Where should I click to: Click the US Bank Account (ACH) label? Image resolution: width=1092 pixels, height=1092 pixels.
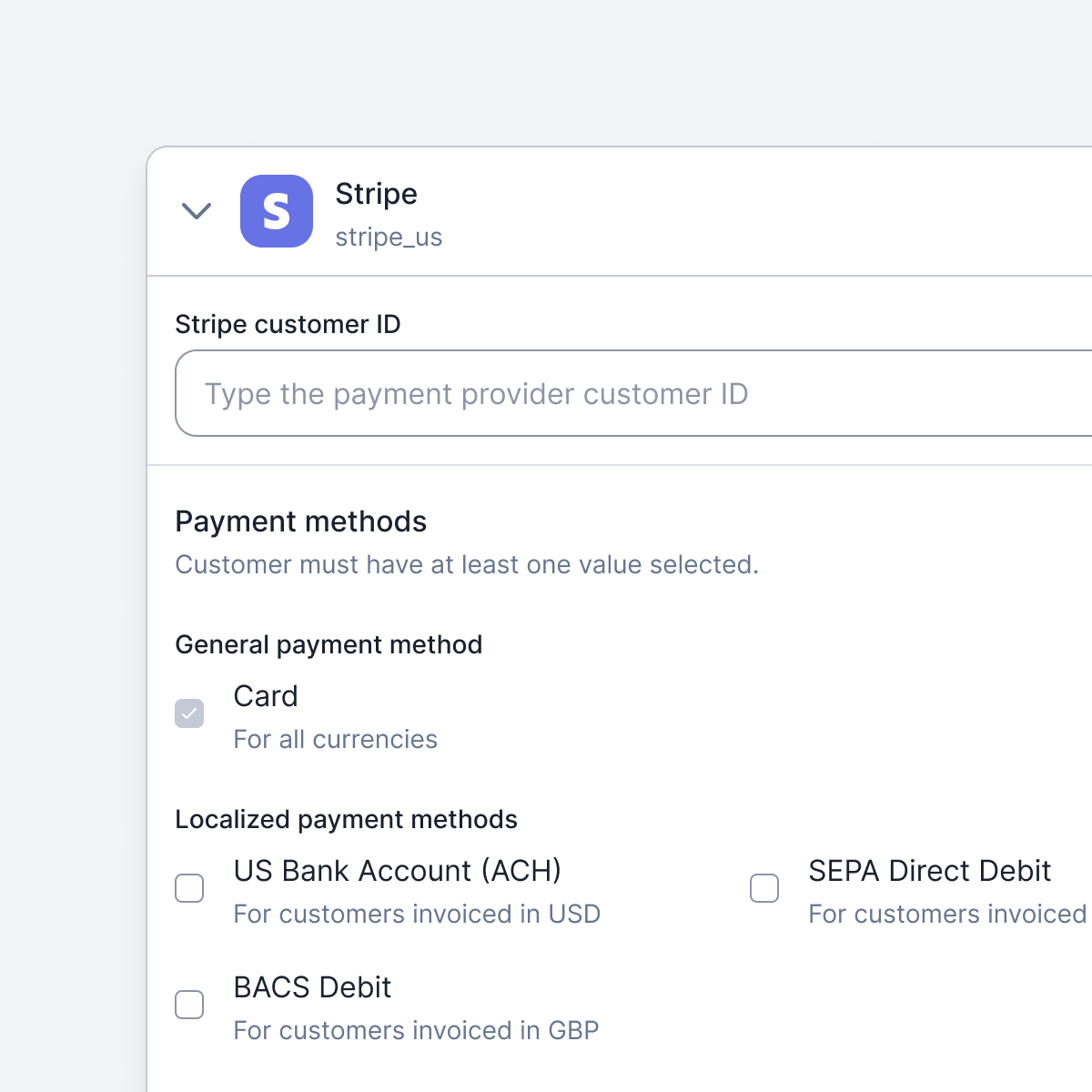coord(398,871)
